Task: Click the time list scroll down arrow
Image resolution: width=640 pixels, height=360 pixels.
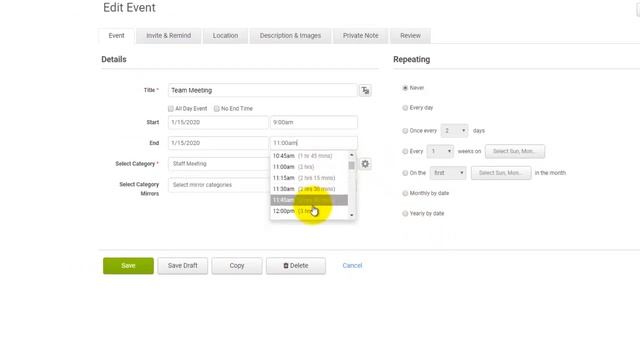Action: coord(351,215)
